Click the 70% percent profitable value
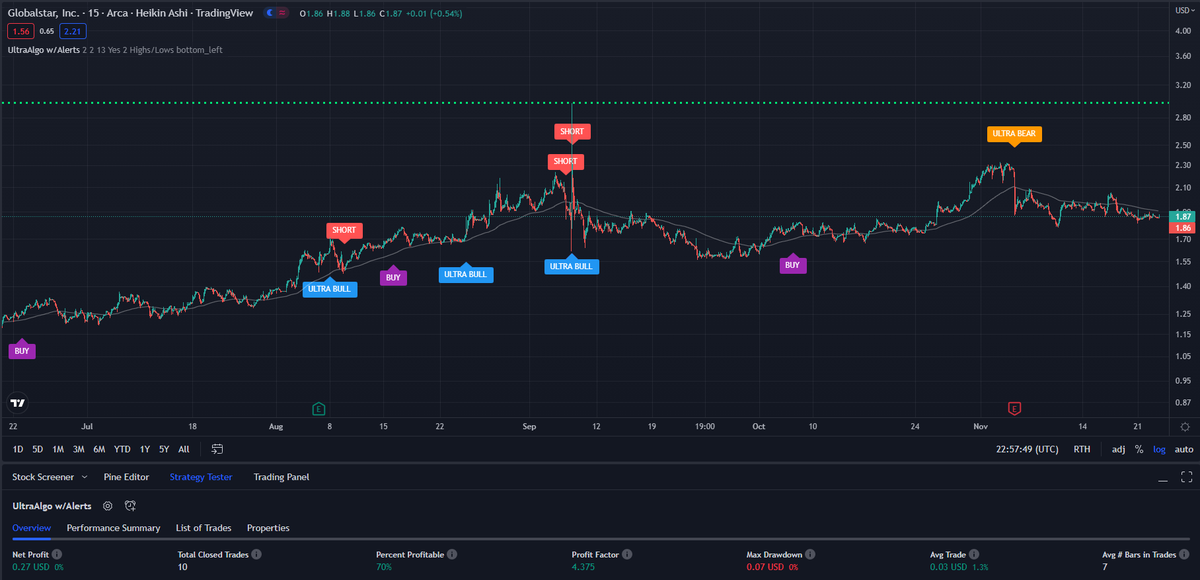 (384, 567)
